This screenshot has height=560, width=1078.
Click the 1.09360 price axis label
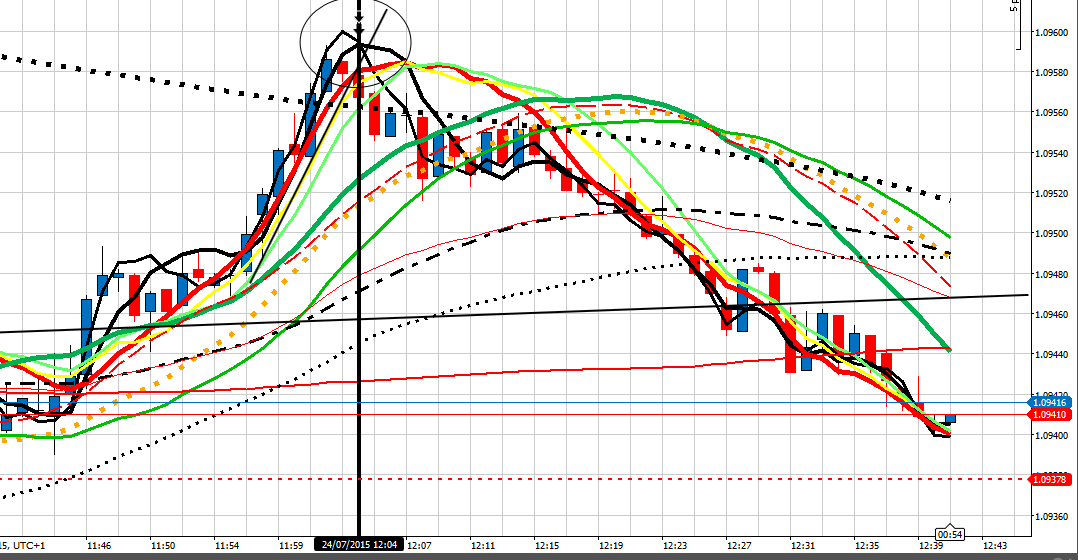1051,517
